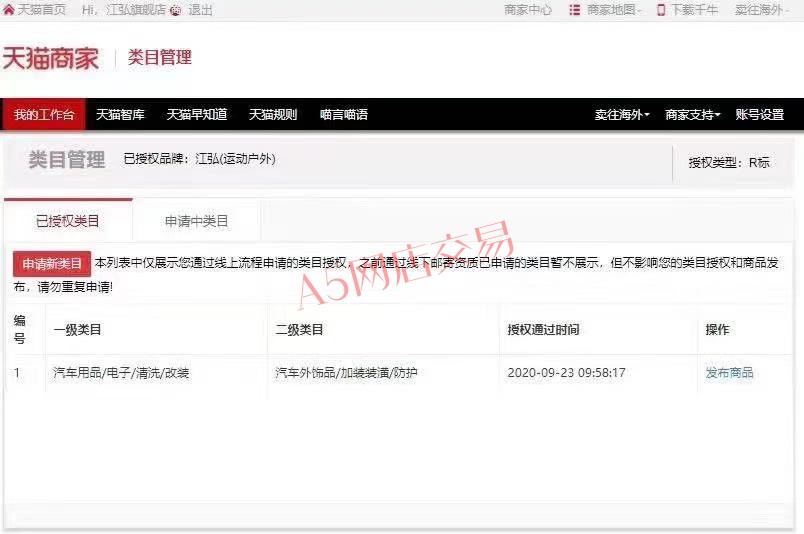Click the 一级类目 column header
804x534 pixels.
pyautogui.click(x=77, y=329)
